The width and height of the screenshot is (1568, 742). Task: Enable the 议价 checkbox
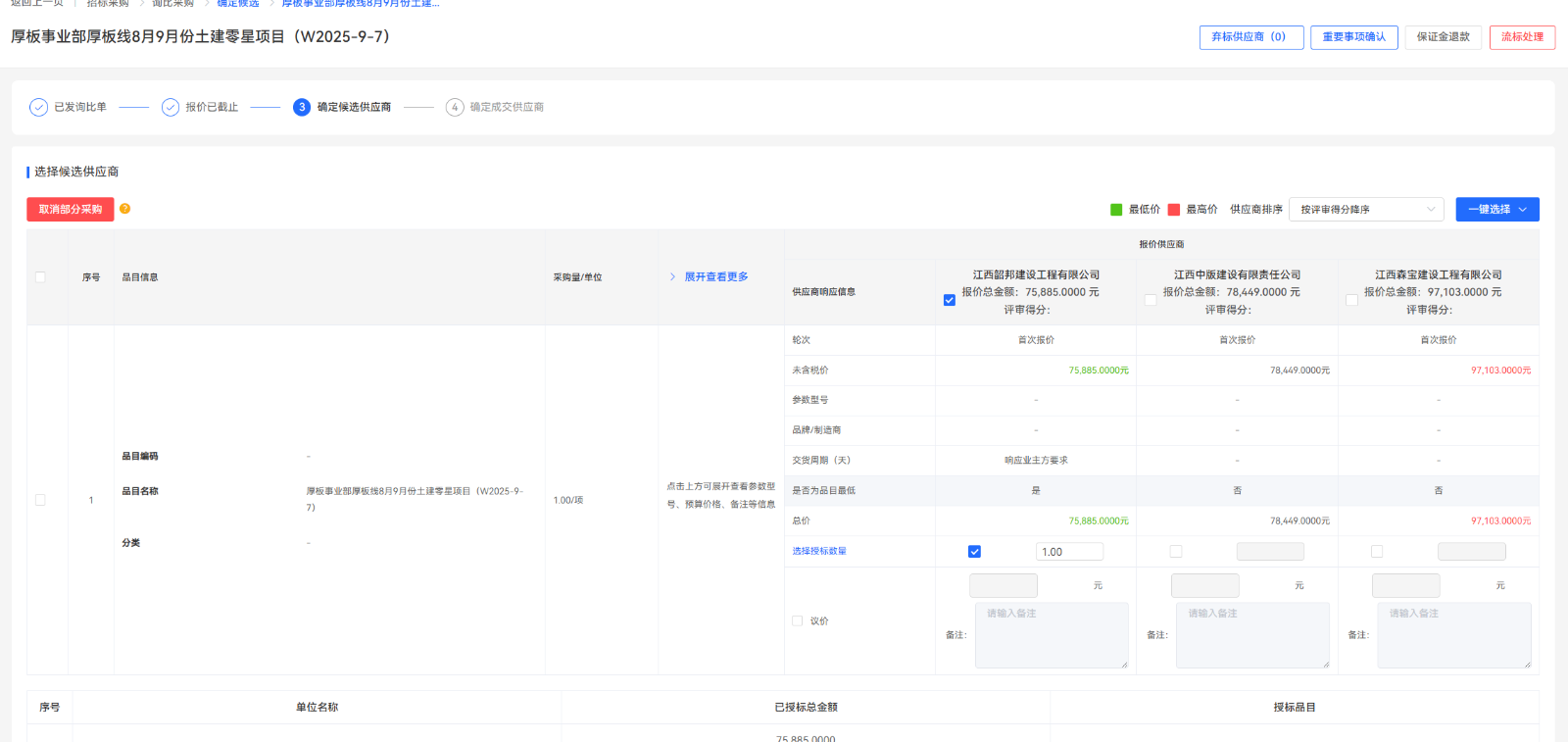pyautogui.click(x=797, y=620)
